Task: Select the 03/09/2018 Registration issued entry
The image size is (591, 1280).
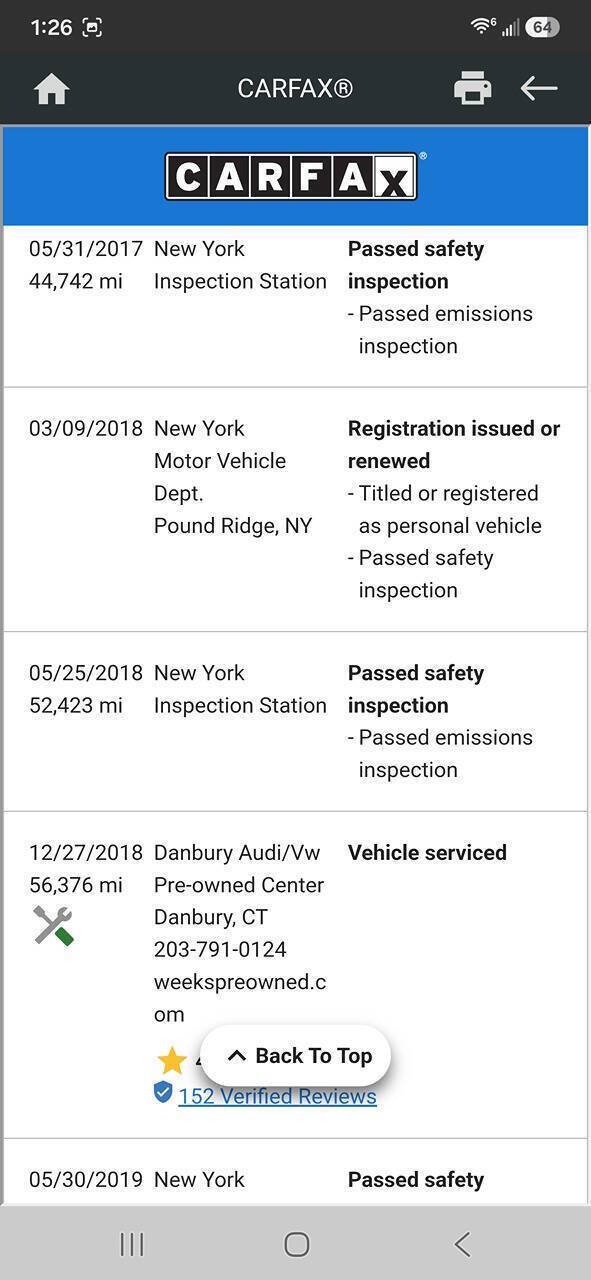Action: point(295,509)
